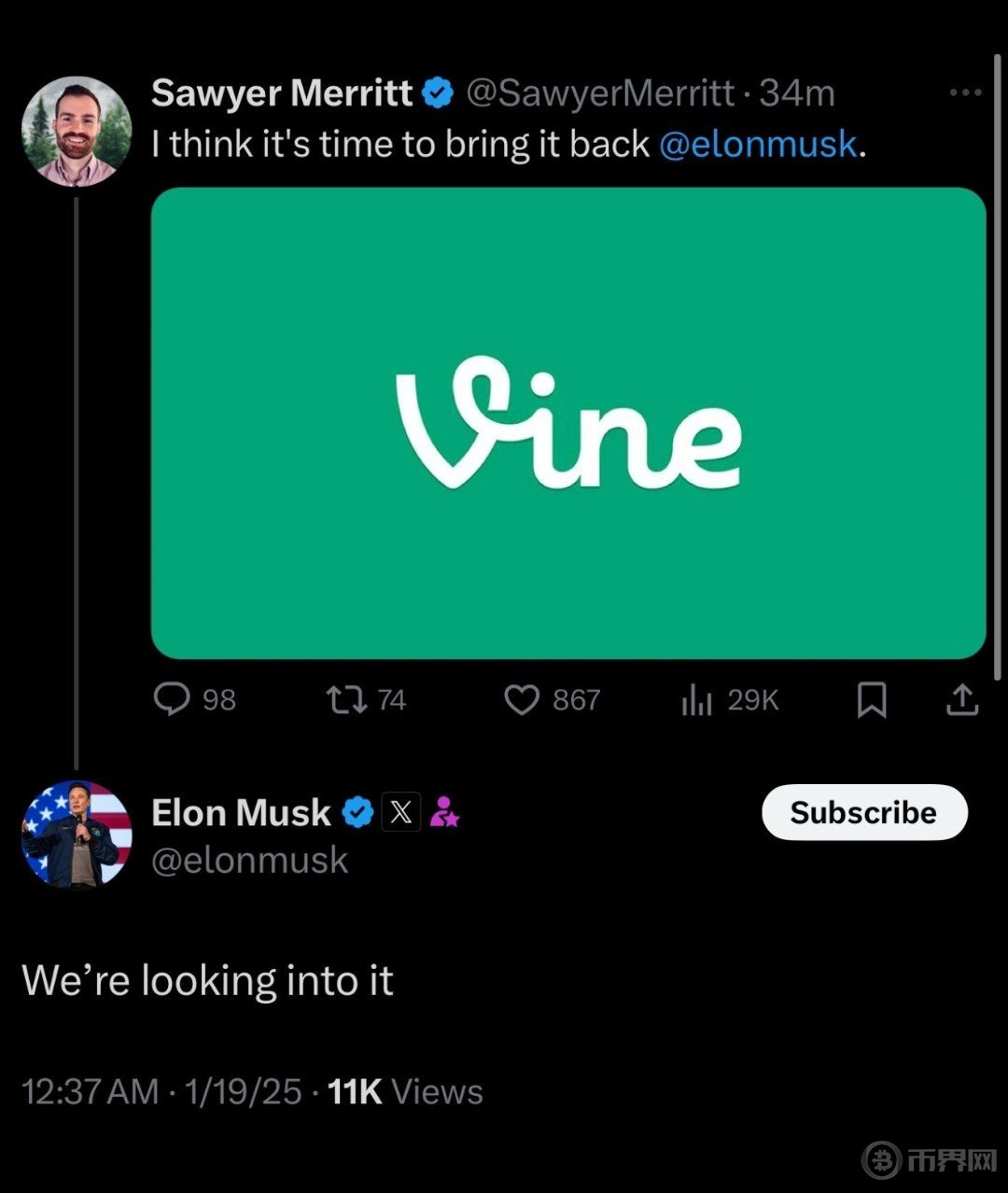
Task: Like the tweet using the heart icon
Action: (522, 699)
